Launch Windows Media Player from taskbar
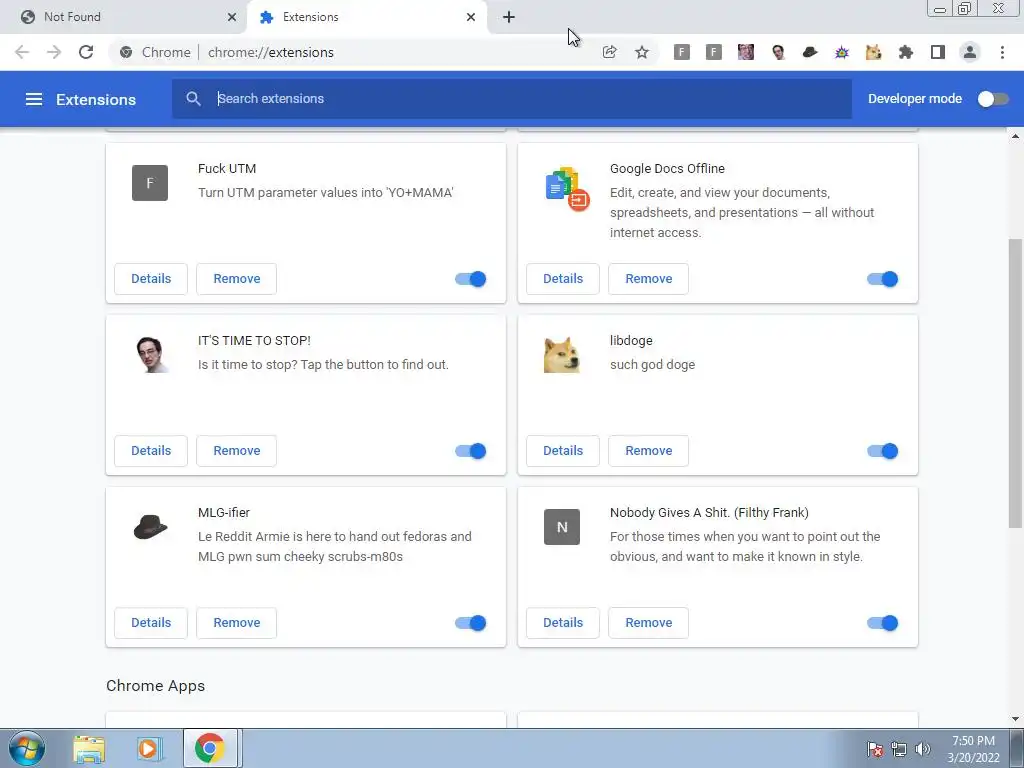Viewport: 1024px width, 768px height. [x=148, y=749]
